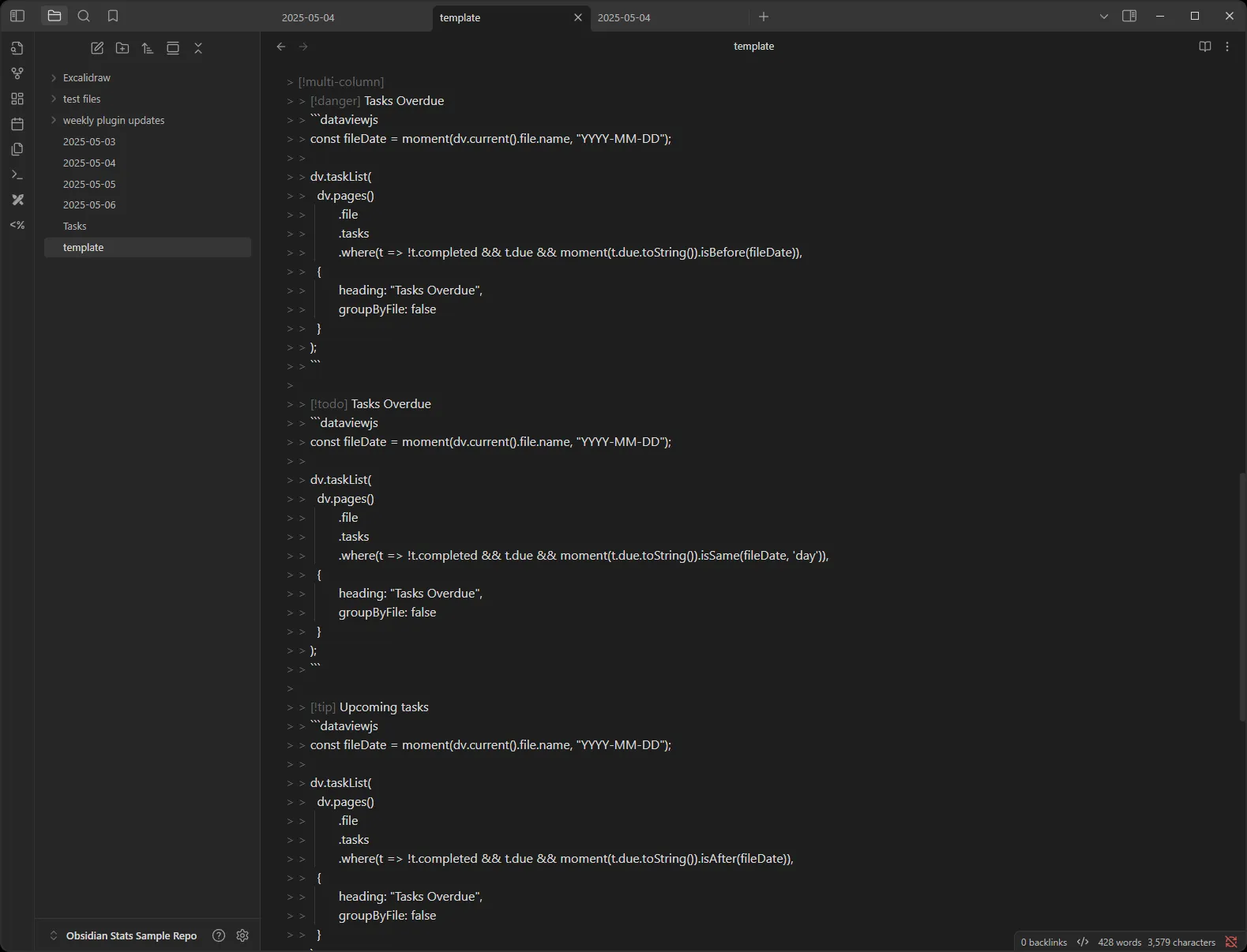Image resolution: width=1247 pixels, height=952 pixels.
Task: Click the red sync status icon
Action: (1230, 942)
